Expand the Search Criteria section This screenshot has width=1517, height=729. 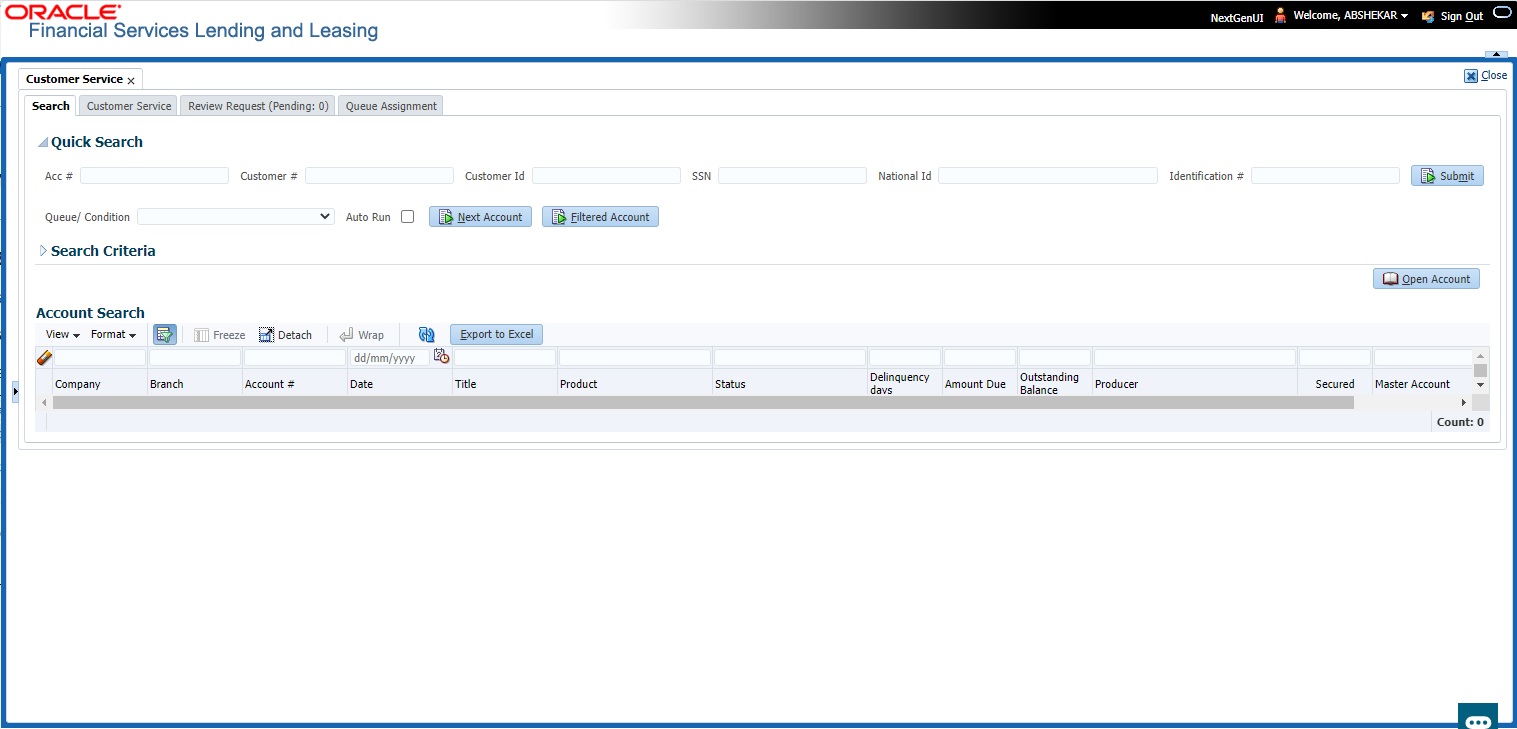(43, 251)
